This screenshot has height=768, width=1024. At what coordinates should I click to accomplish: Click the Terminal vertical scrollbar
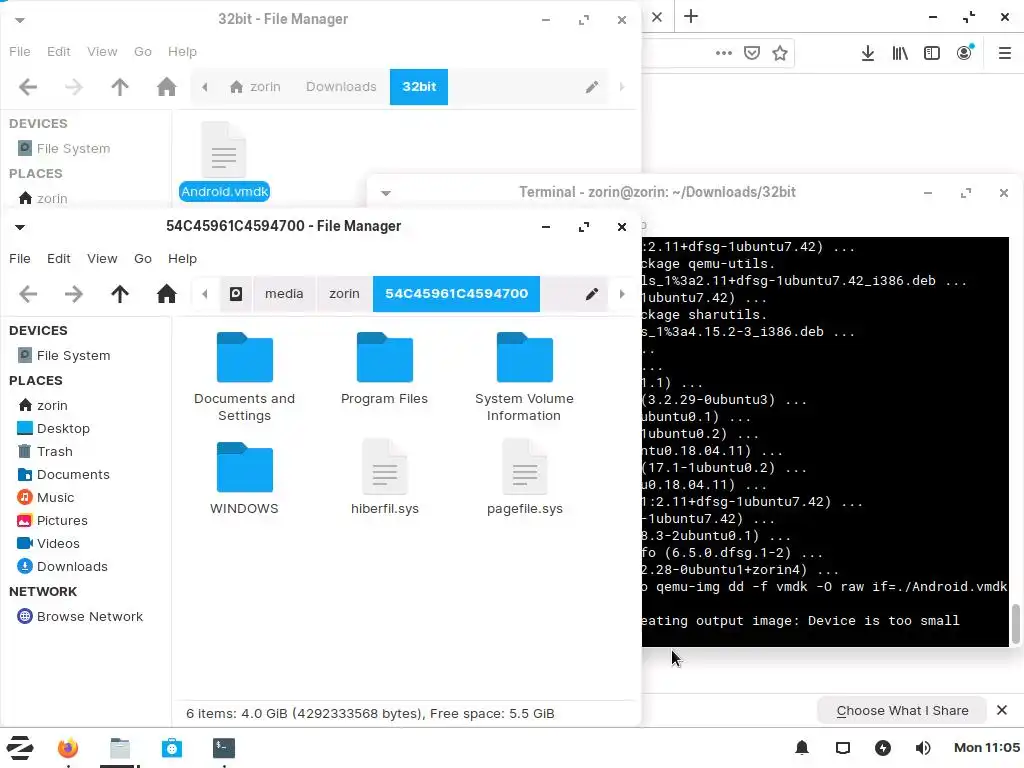tap(1016, 624)
